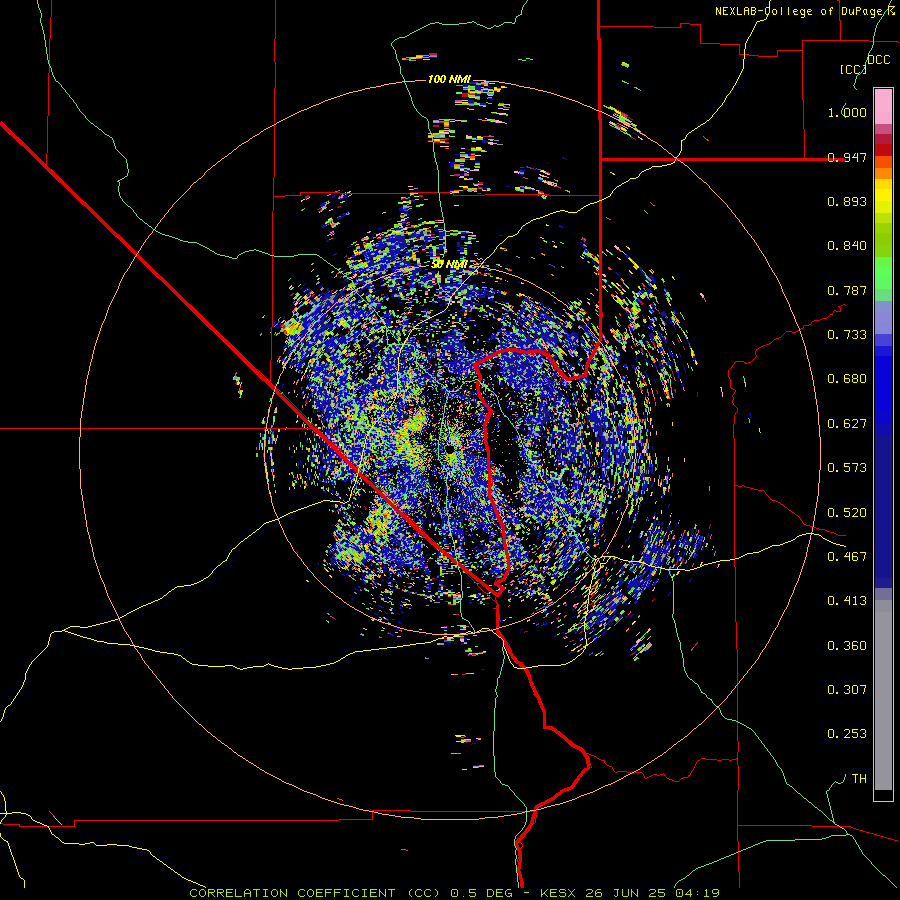Pick the bright green color bar segment
This screenshot has width=900, height=900.
[883, 272]
